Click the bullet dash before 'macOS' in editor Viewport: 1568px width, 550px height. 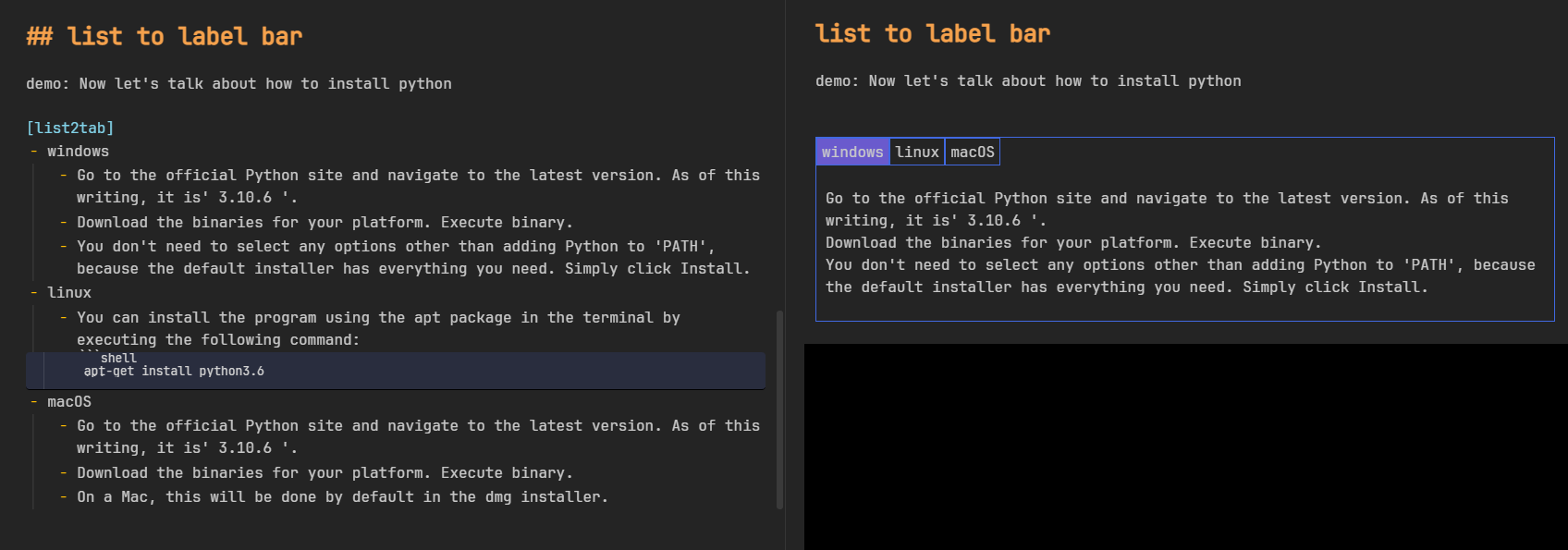[x=34, y=402]
